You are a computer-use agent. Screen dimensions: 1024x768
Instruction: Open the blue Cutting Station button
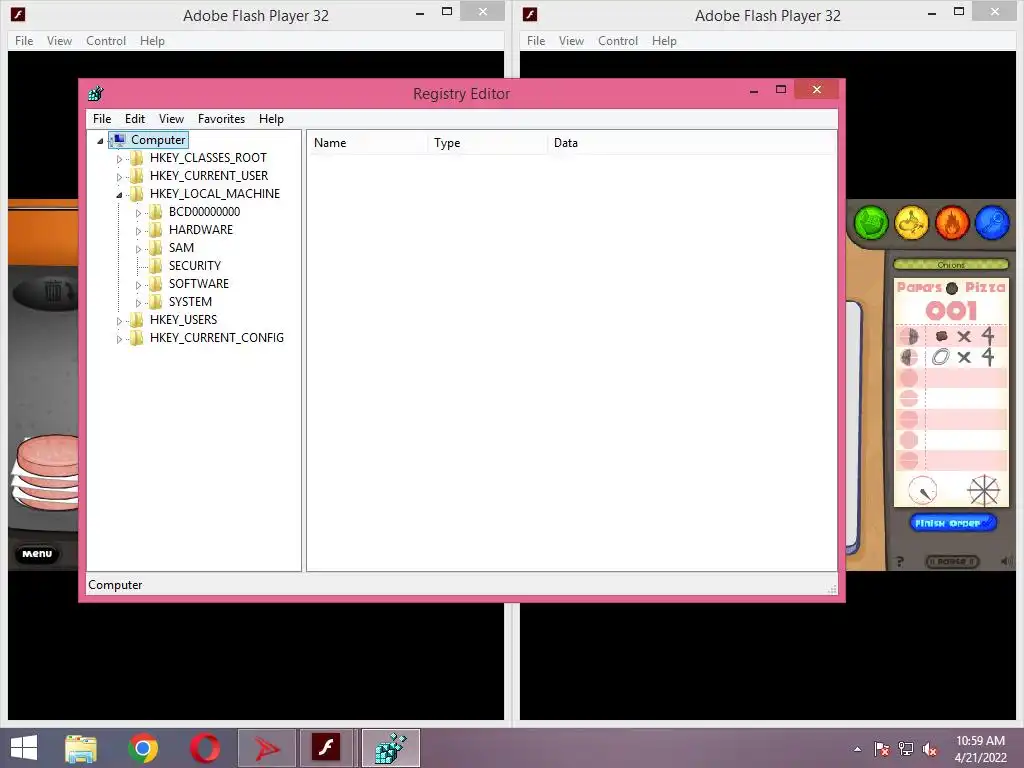coord(993,223)
